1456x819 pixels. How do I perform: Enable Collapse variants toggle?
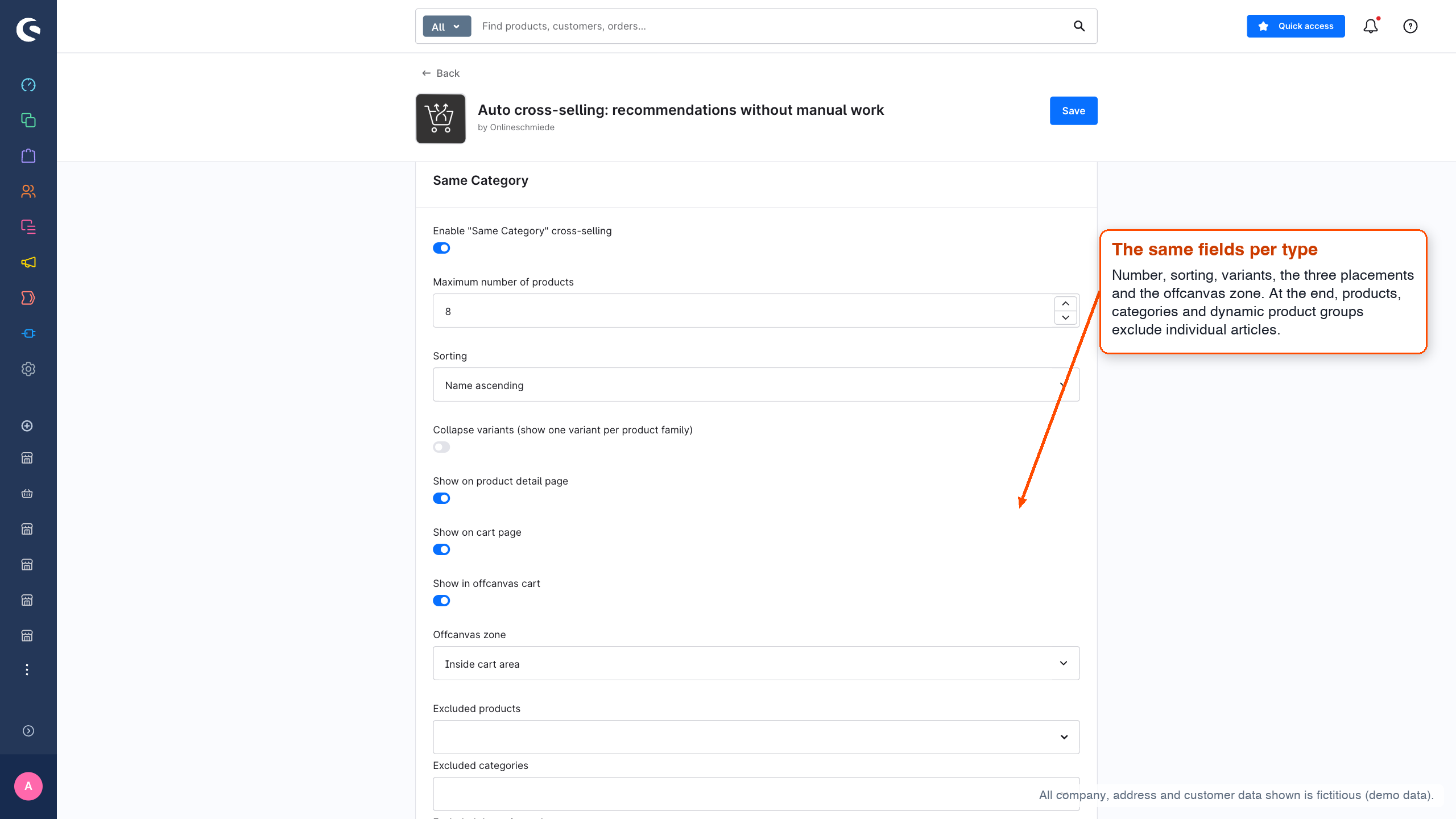441,447
